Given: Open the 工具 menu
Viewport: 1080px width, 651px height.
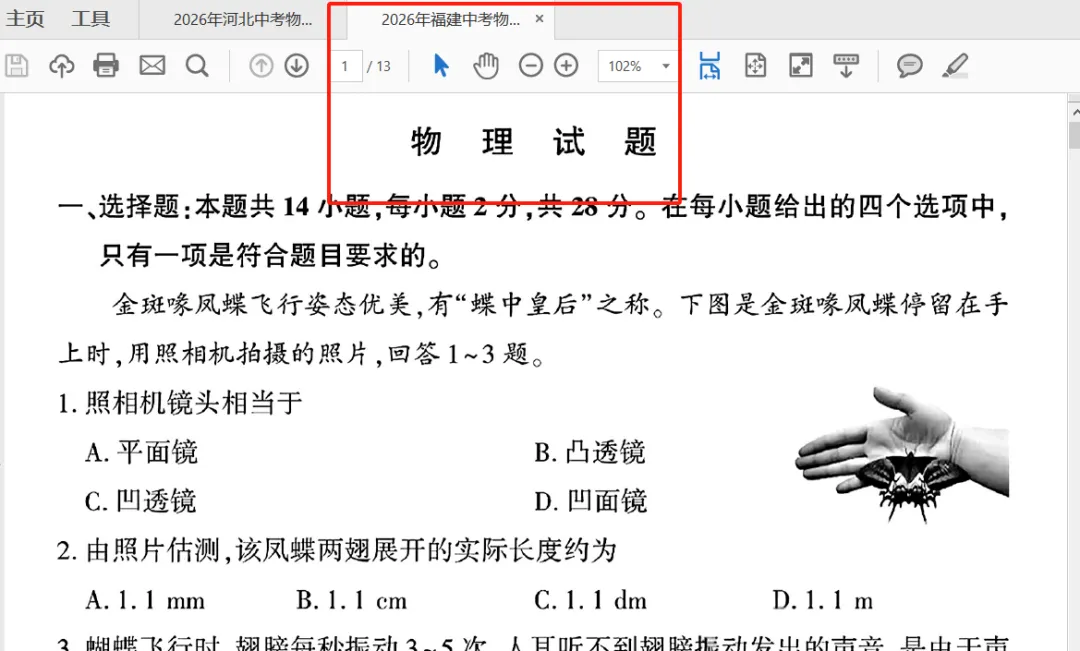Looking at the screenshot, I should tap(91, 19).
